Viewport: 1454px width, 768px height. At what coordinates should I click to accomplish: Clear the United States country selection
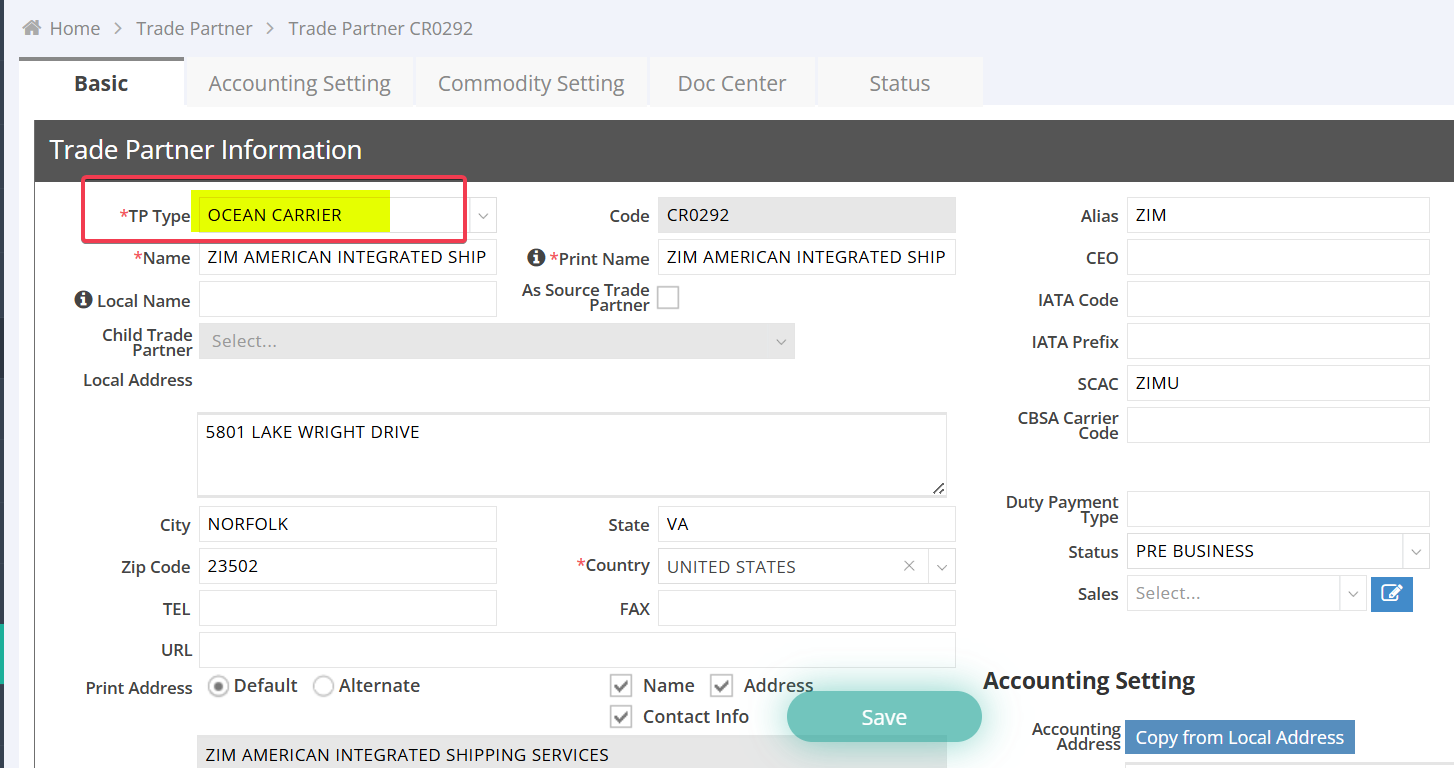point(909,566)
